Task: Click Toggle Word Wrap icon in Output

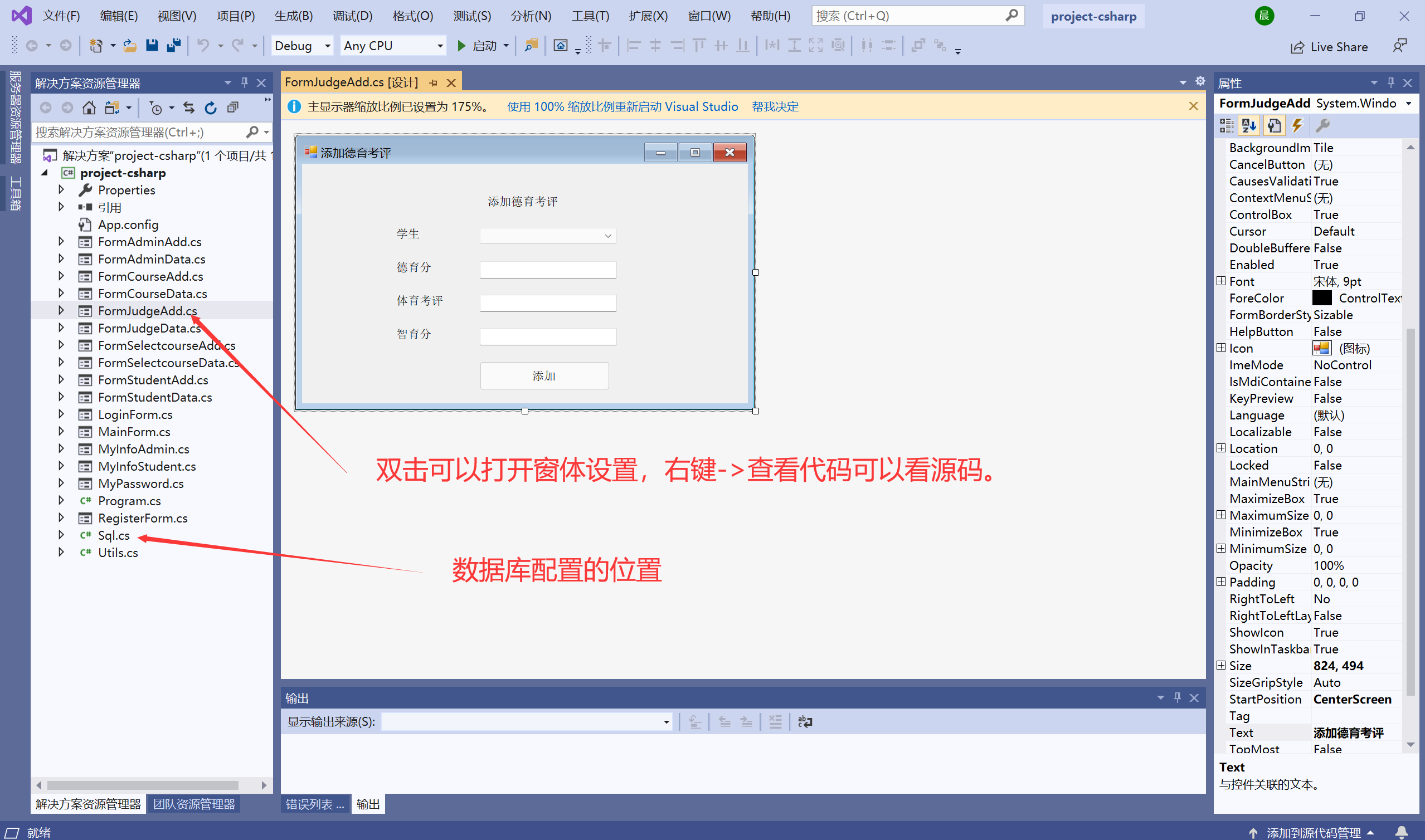Action: click(x=805, y=721)
